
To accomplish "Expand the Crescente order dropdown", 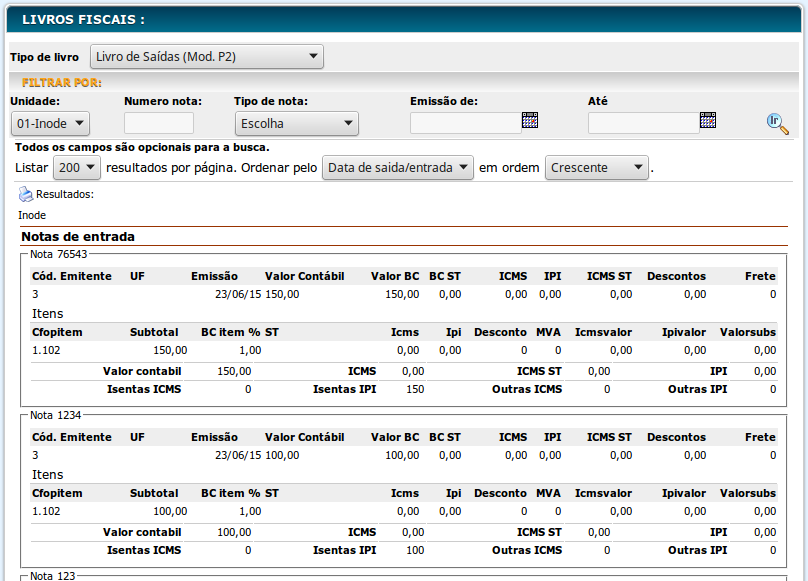I will click(x=597, y=168).
